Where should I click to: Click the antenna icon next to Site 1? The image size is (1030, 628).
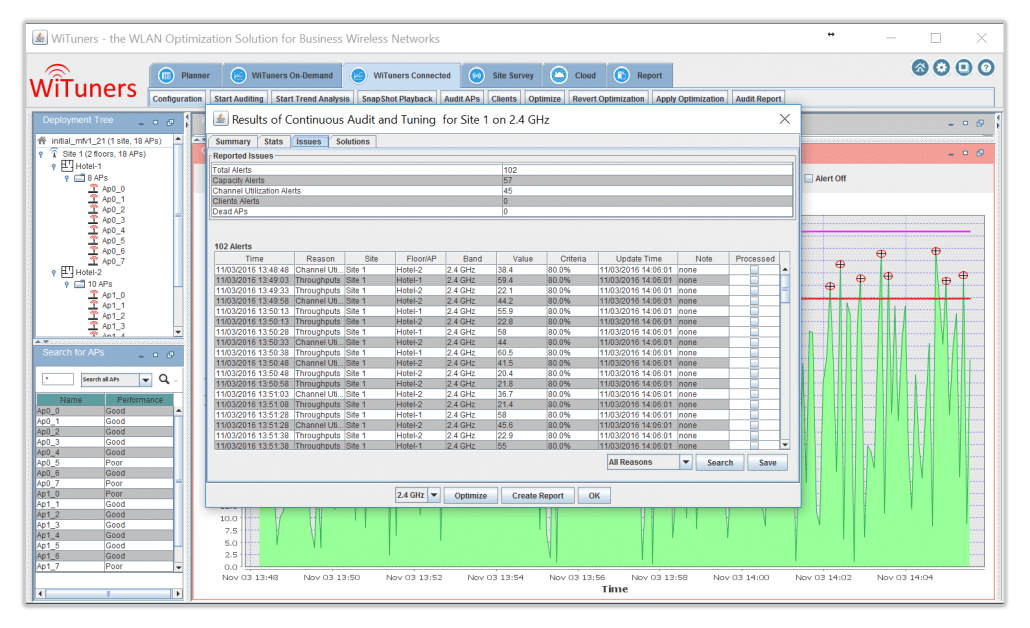[x=54, y=153]
